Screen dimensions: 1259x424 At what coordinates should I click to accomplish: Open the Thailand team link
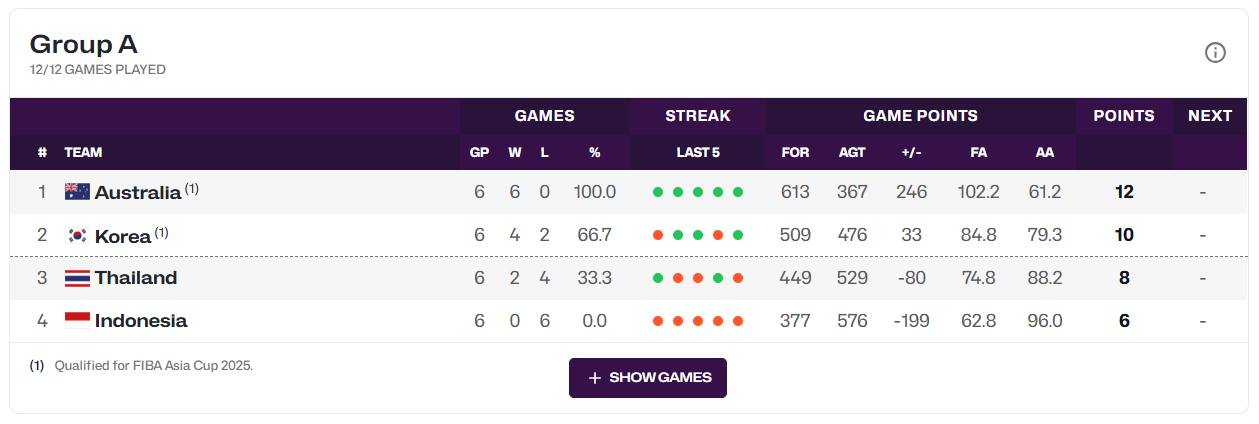pyautogui.click(x=136, y=278)
